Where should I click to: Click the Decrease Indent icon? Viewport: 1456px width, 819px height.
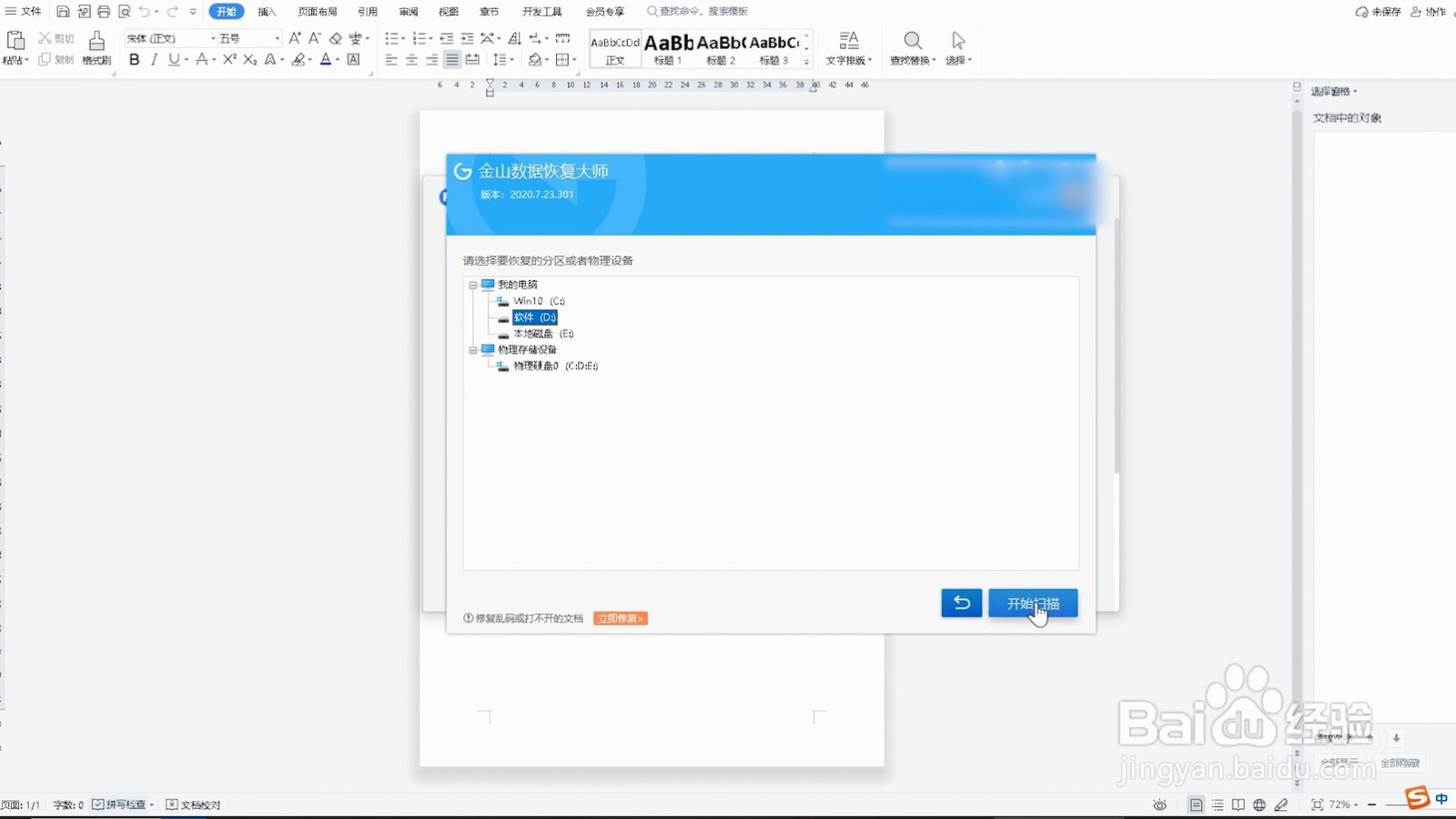(447, 38)
